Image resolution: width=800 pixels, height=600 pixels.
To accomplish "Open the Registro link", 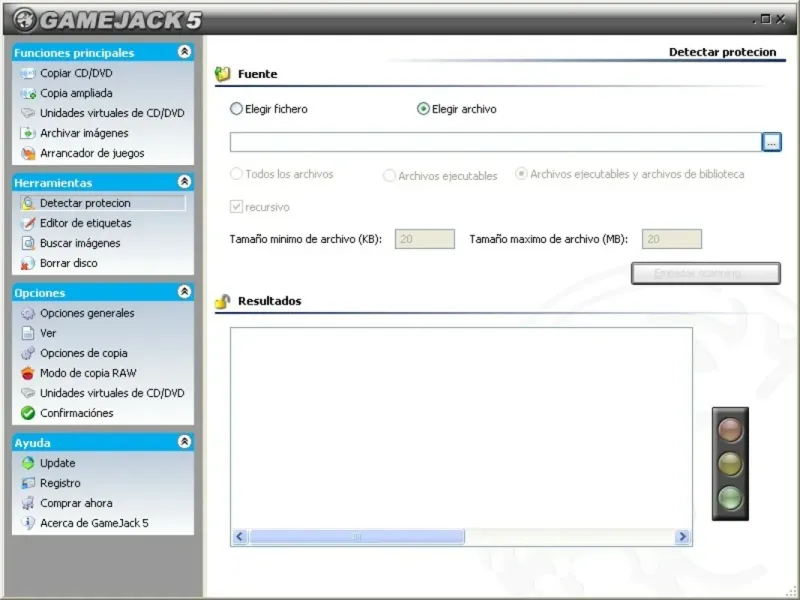I will [60, 483].
